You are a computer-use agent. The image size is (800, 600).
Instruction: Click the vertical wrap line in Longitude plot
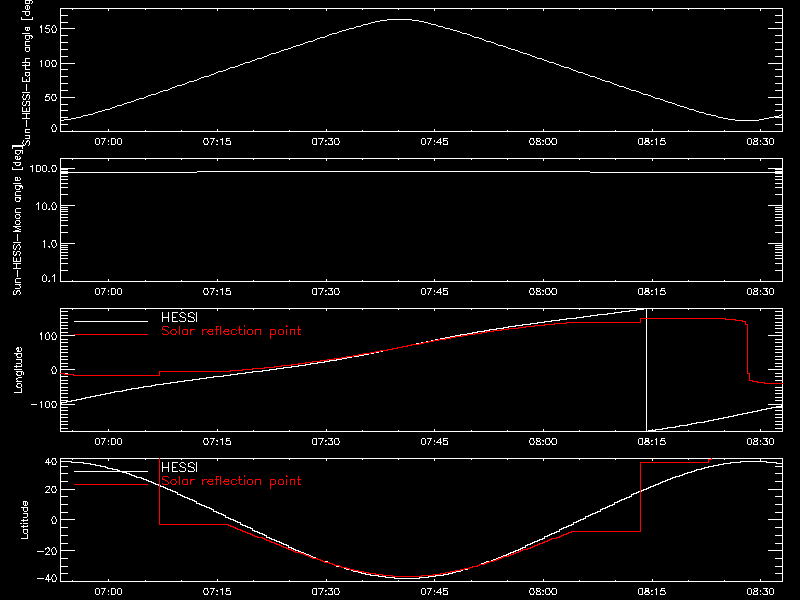(x=646, y=370)
